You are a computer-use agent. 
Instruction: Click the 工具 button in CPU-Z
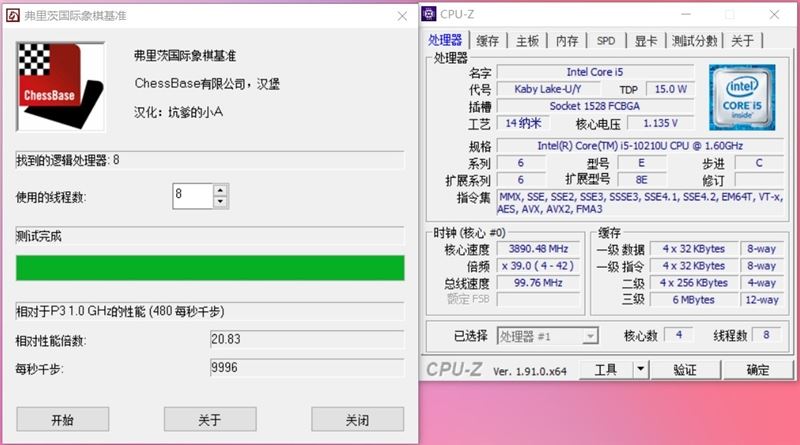click(x=606, y=370)
